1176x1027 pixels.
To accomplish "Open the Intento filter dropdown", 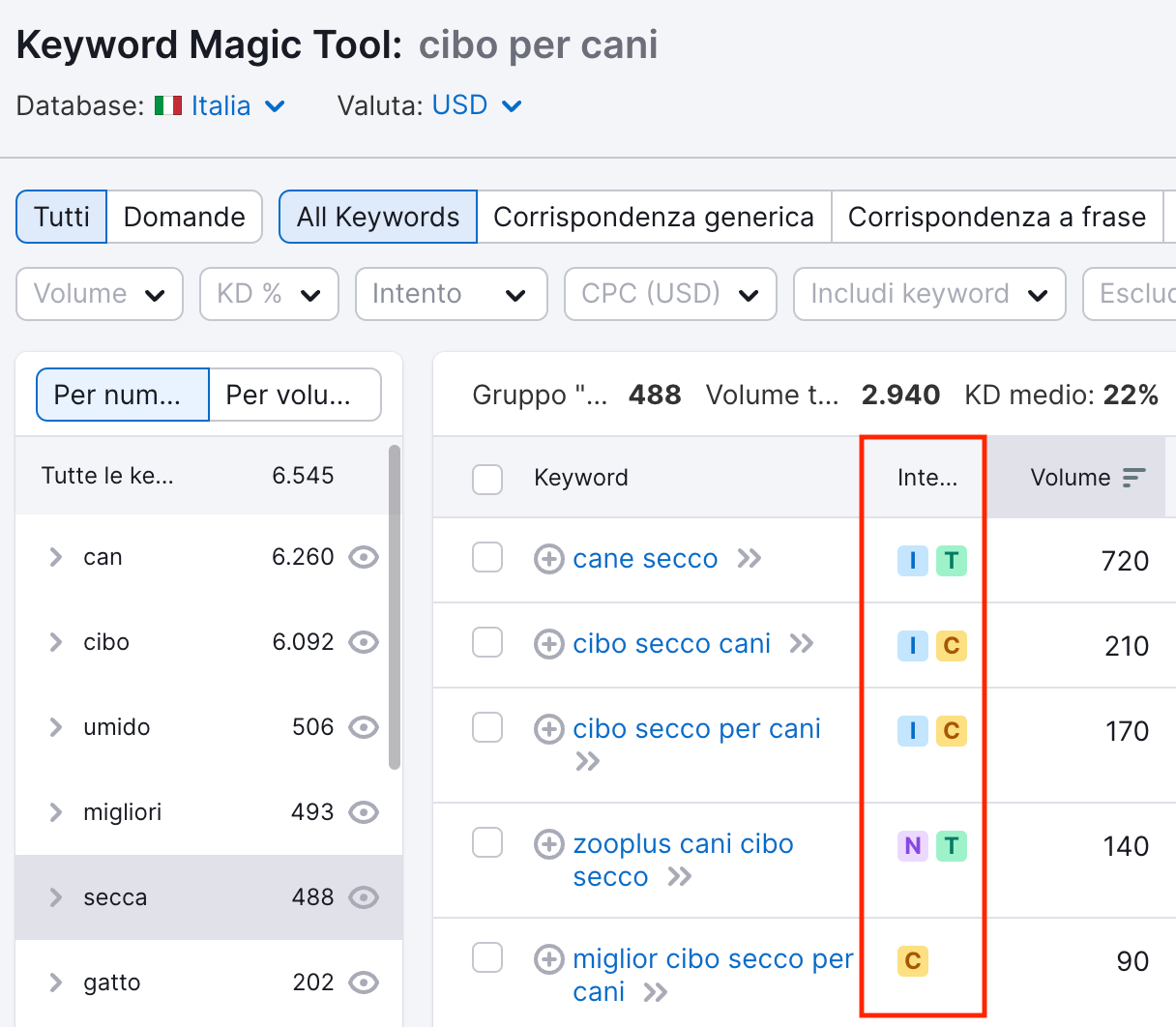I will [x=451, y=294].
